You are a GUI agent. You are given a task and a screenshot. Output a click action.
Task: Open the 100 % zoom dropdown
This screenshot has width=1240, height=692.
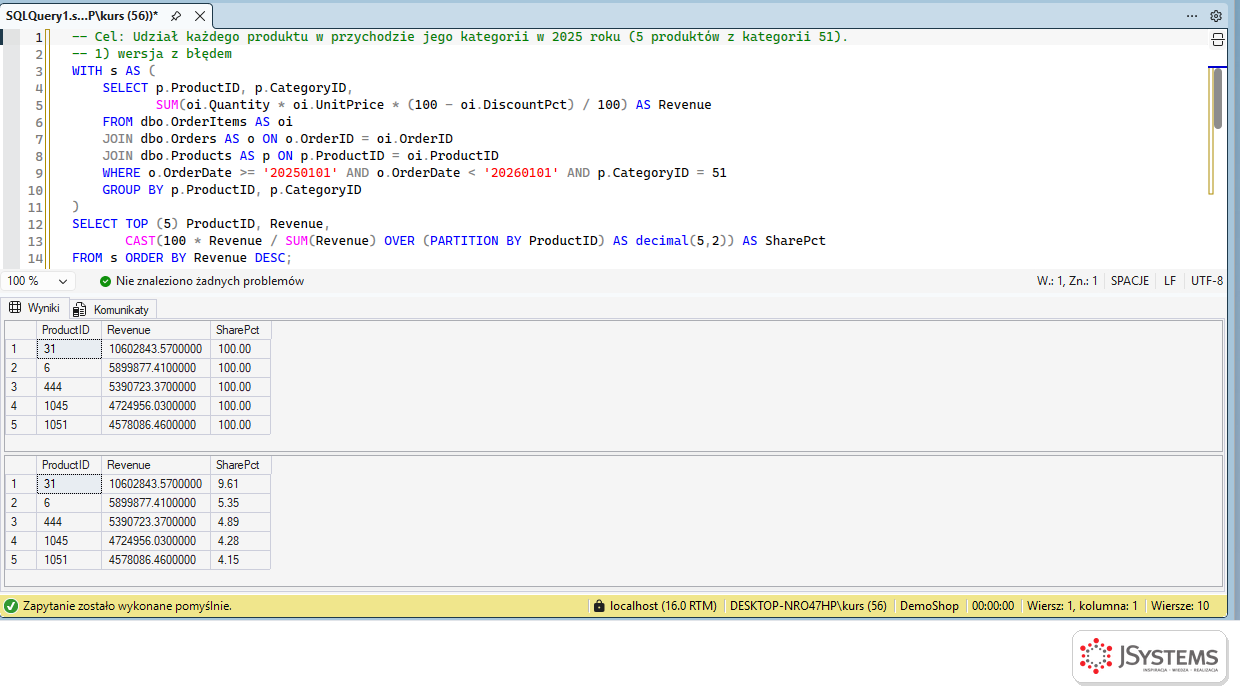(x=37, y=282)
